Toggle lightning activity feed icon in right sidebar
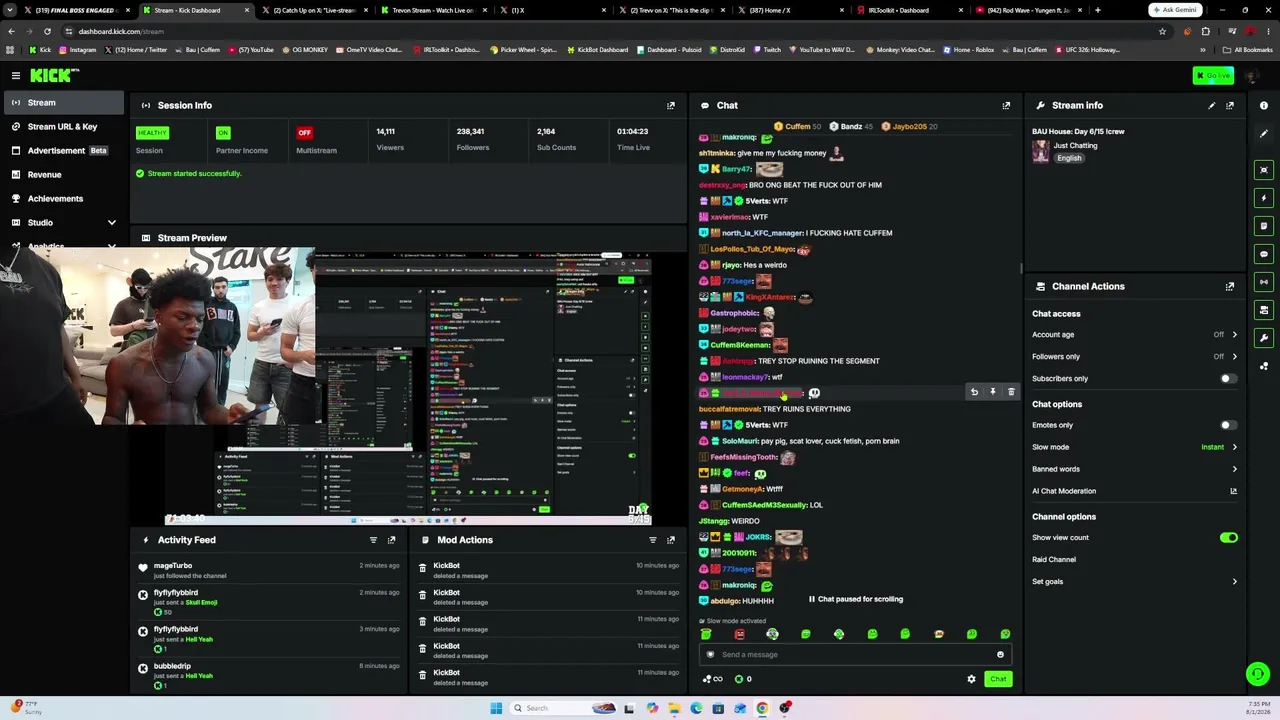This screenshot has width=1280, height=720. (1264, 198)
